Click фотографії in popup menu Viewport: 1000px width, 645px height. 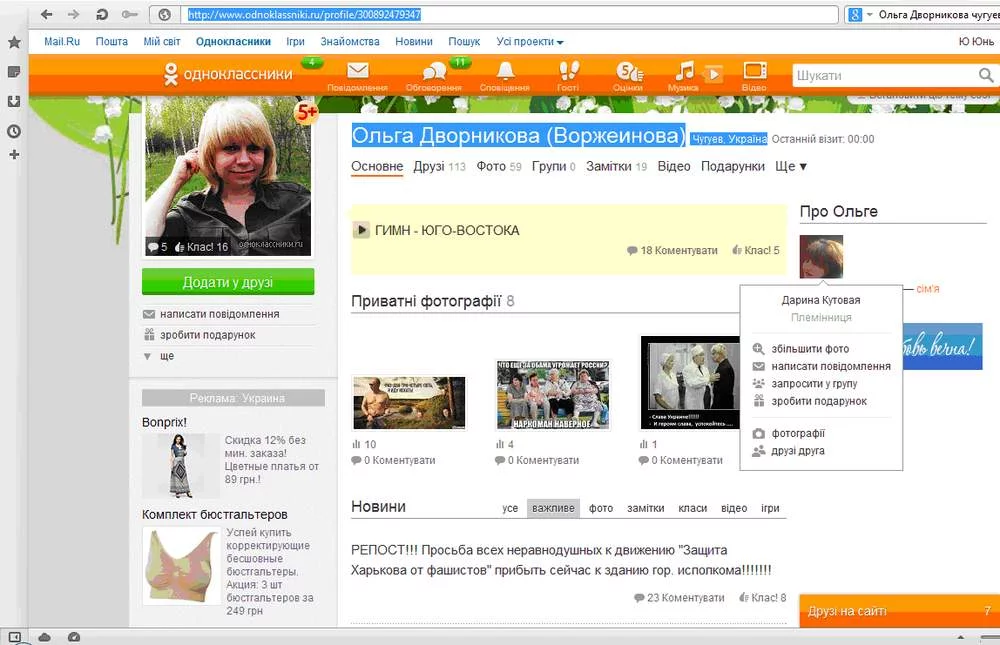point(798,433)
